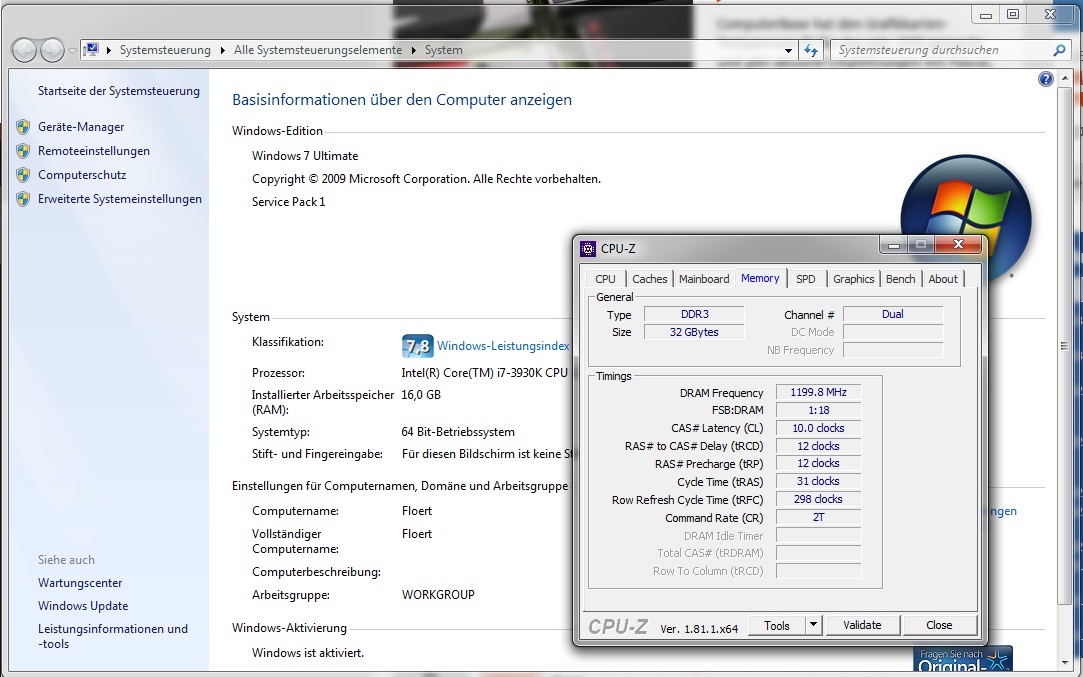Screen dimensions: 1083x677
Task: Click the 12 clocks tRCD value
Action: click(x=818, y=446)
